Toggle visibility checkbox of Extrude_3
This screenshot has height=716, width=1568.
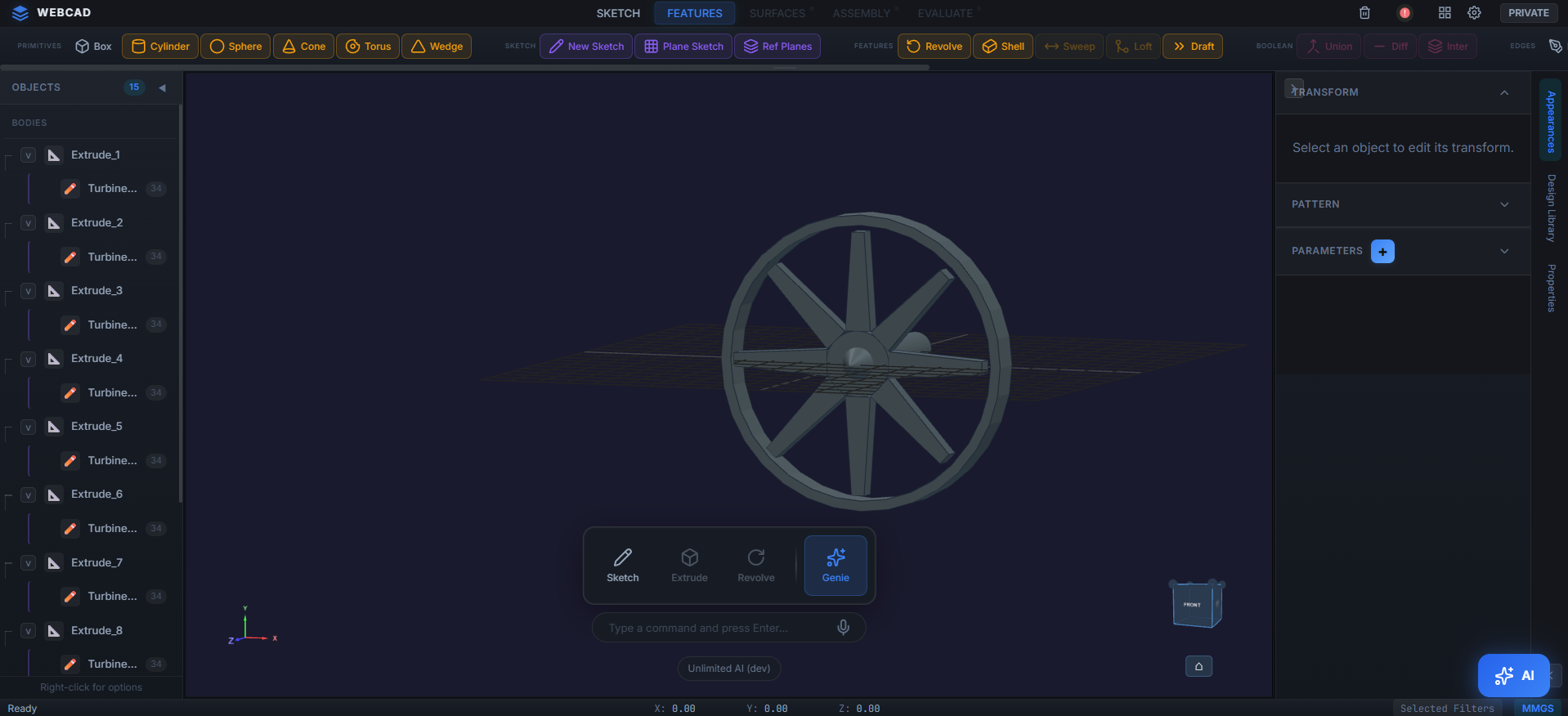pyautogui.click(x=29, y=291)
